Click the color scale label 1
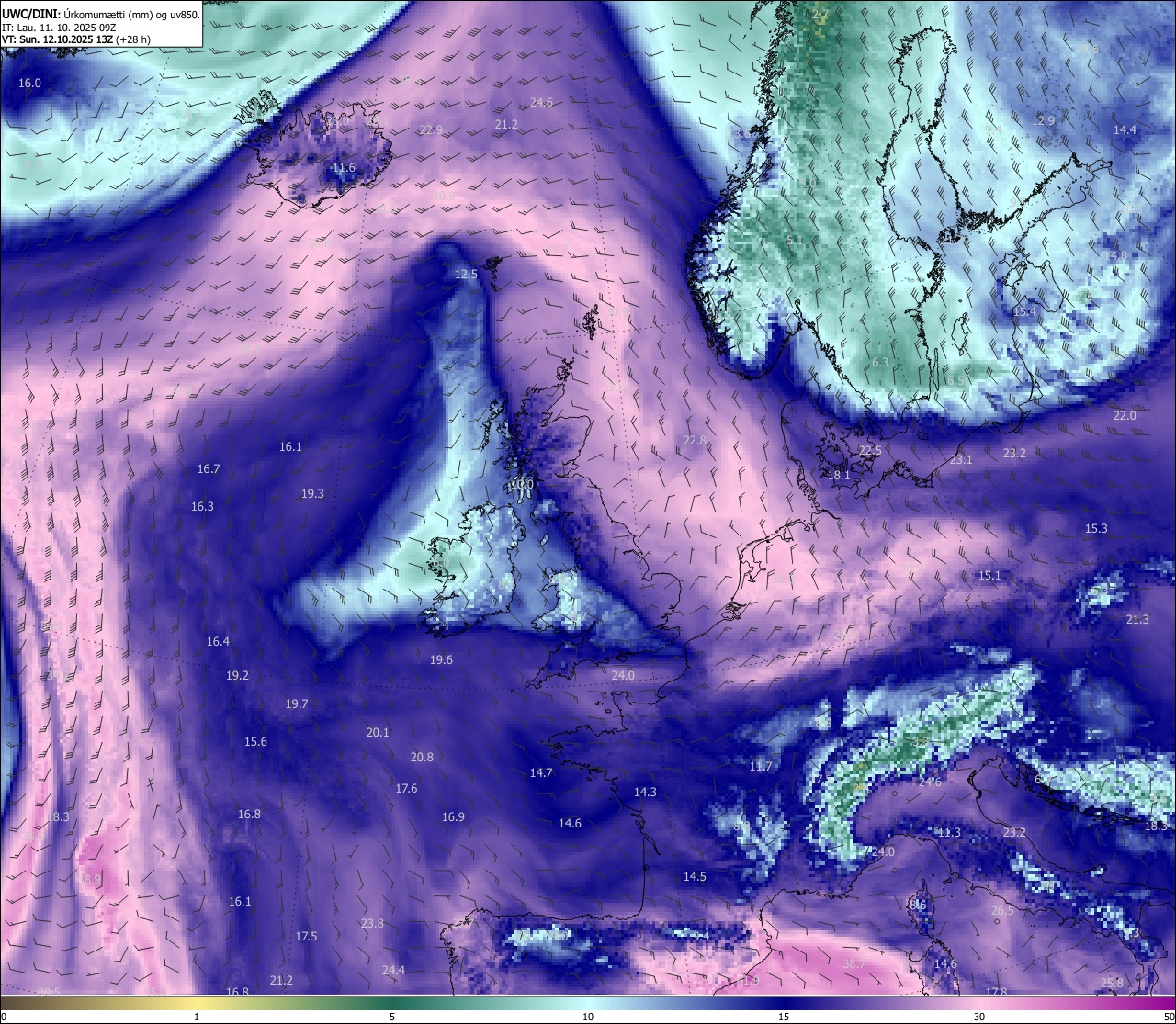 (x=197, y=1017)
